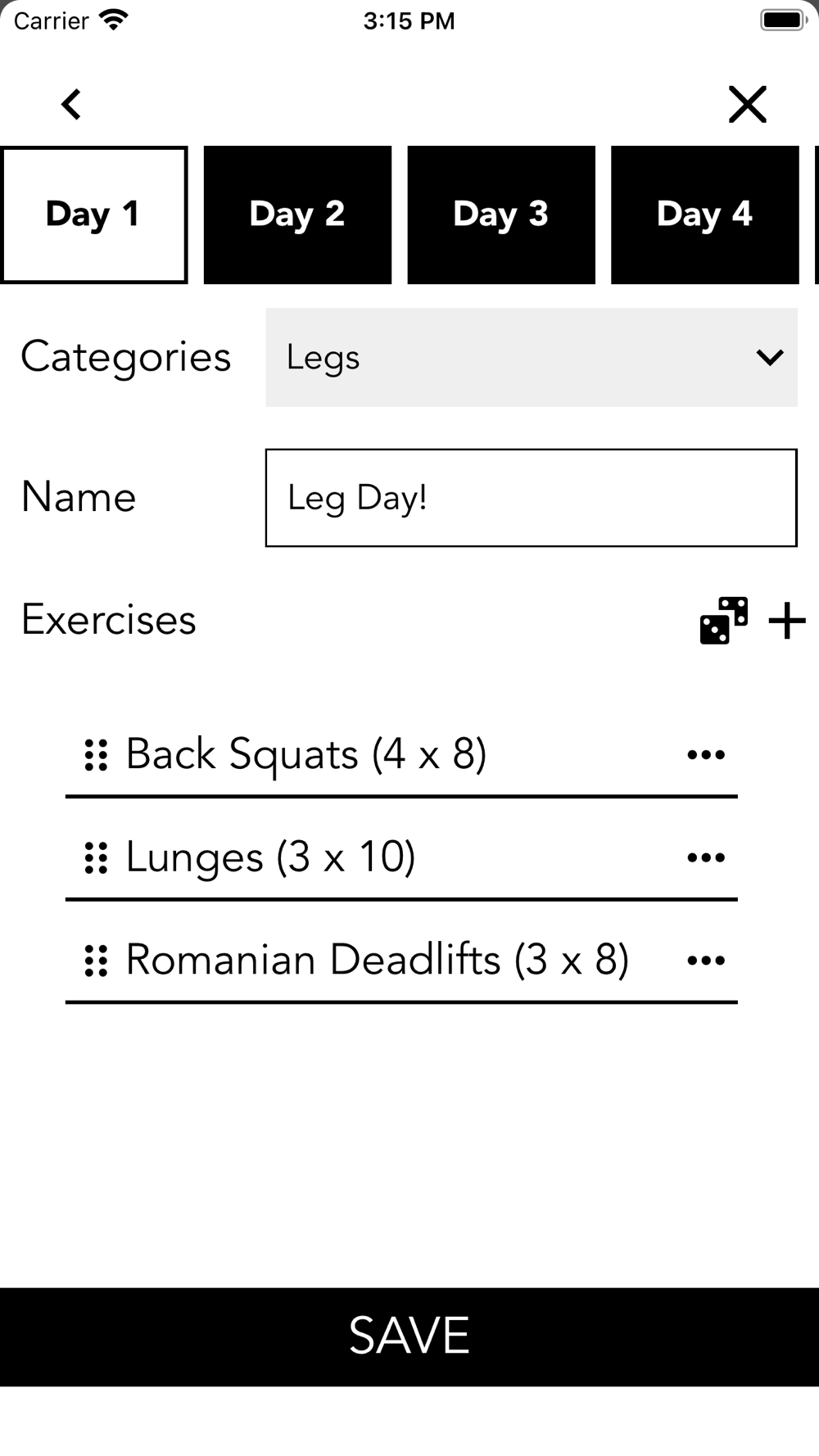Viewport: 819px width, 1456px height.
Task: Close the workout editor with X
Action: coord(748,104)
